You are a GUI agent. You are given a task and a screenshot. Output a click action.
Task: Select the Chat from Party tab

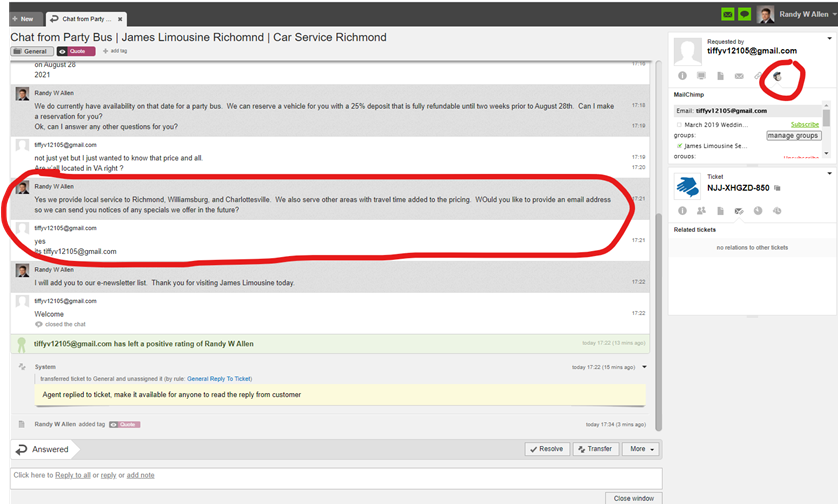coord(86,19)
